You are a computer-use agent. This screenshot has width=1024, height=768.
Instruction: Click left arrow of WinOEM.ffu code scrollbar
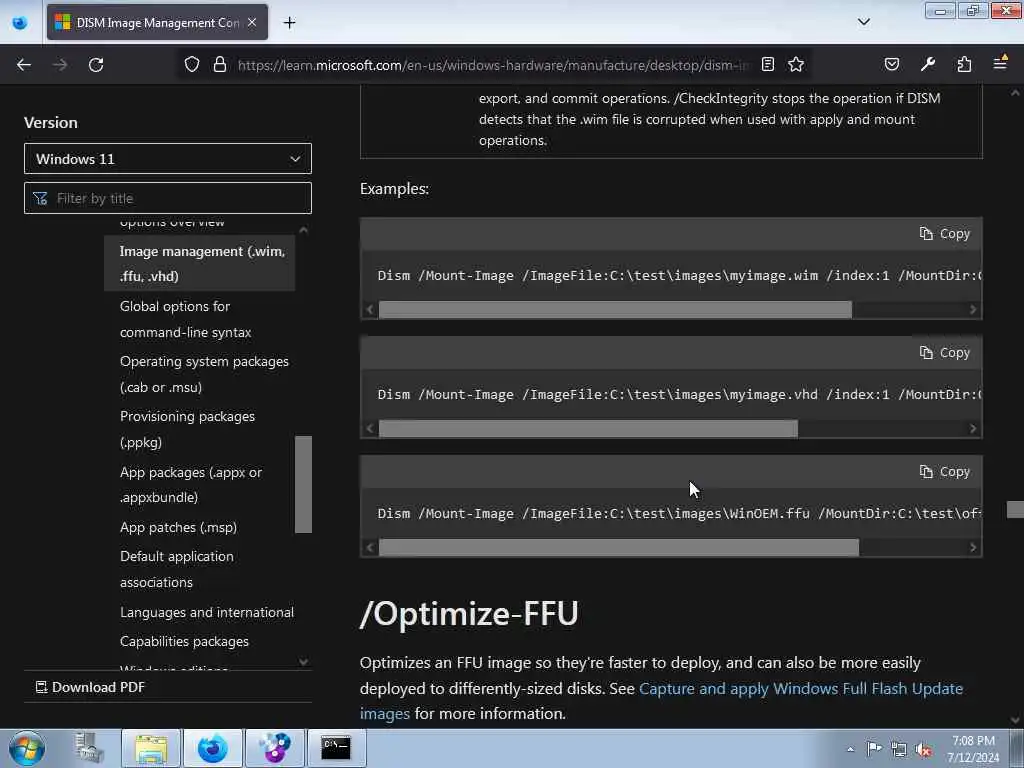370,547
